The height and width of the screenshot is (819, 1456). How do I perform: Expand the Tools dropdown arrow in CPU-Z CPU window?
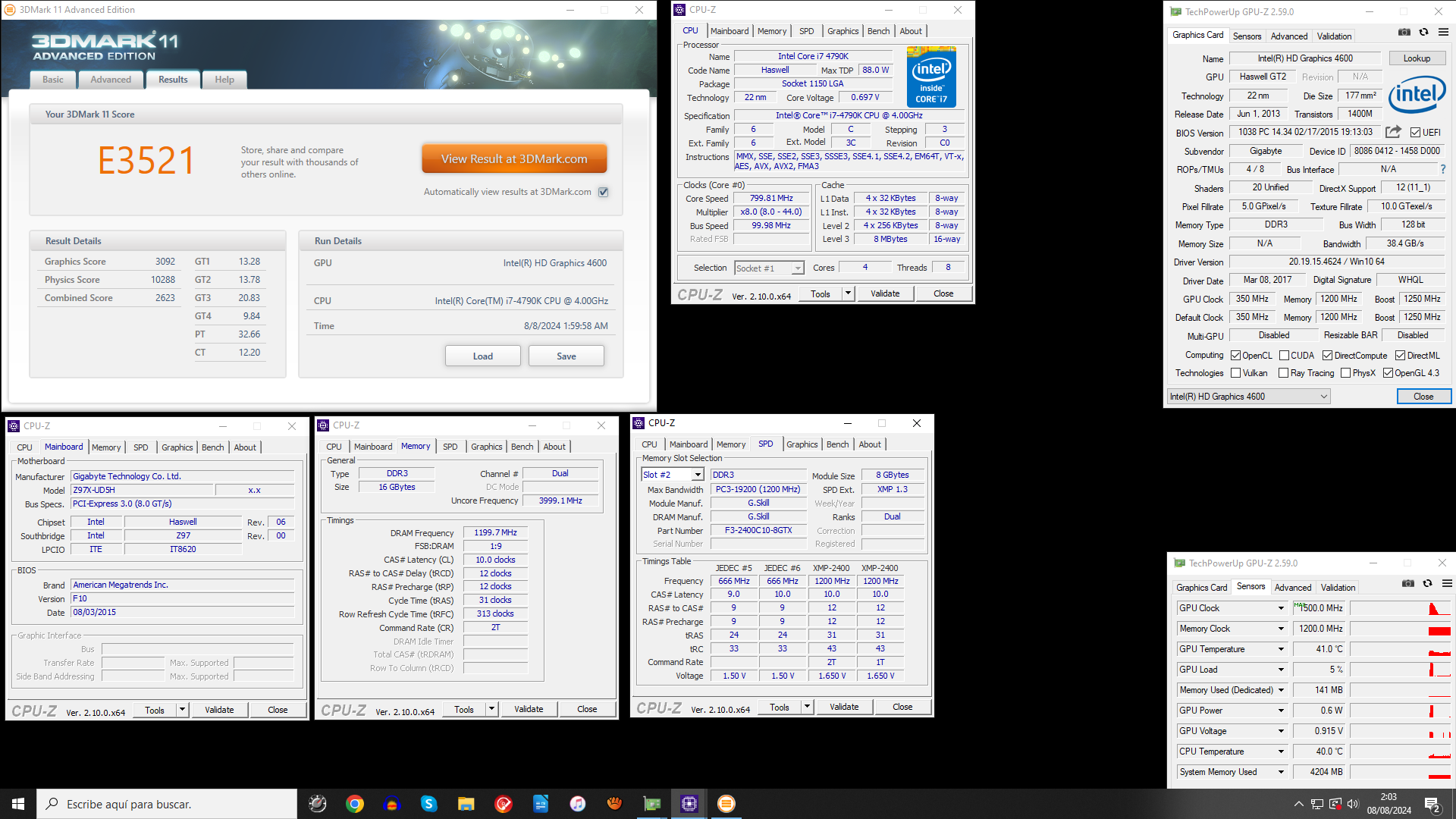(x=849, y=293)
